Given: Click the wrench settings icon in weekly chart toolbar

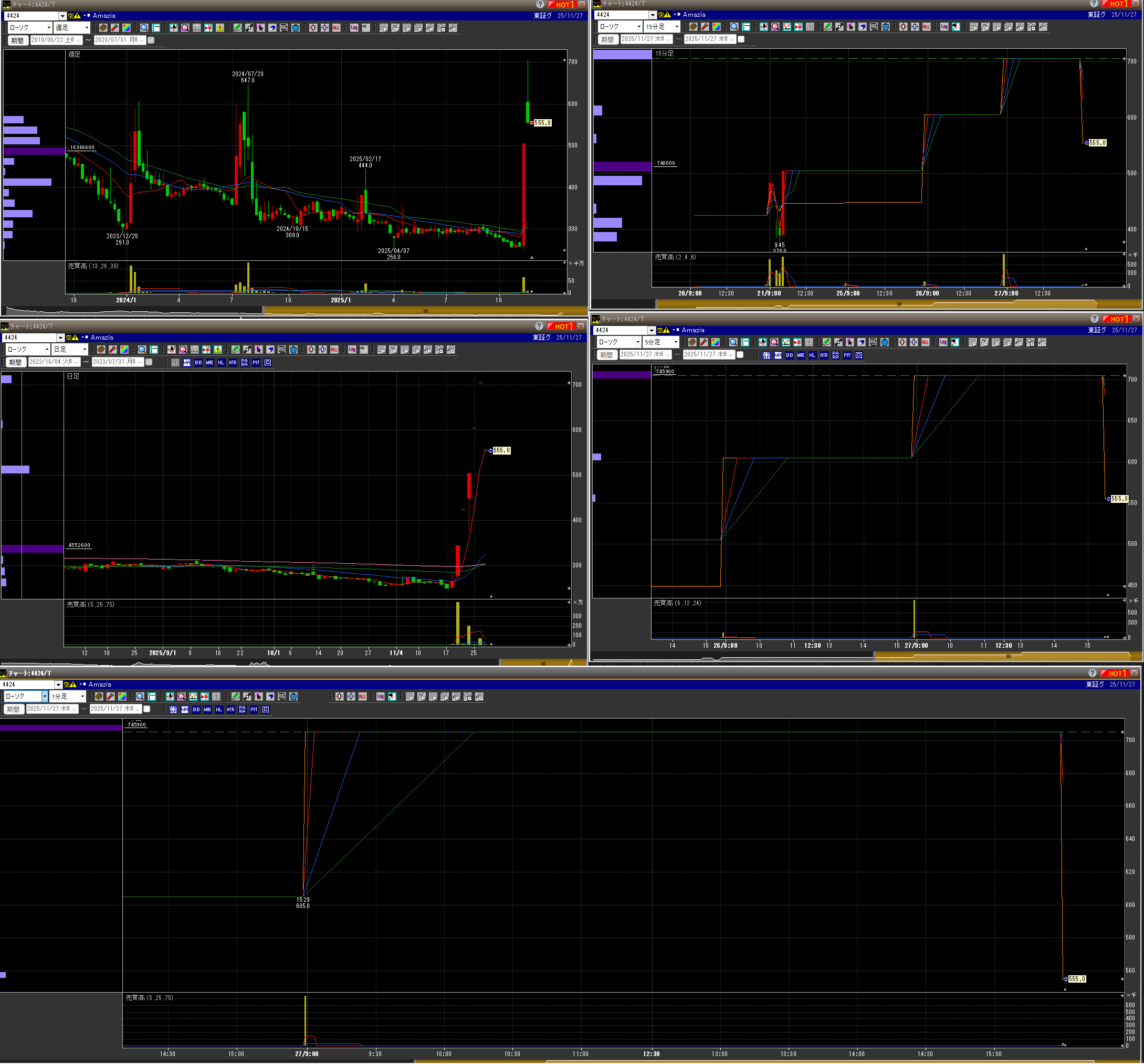Looking at the screenshot, I should coord(115,28).
